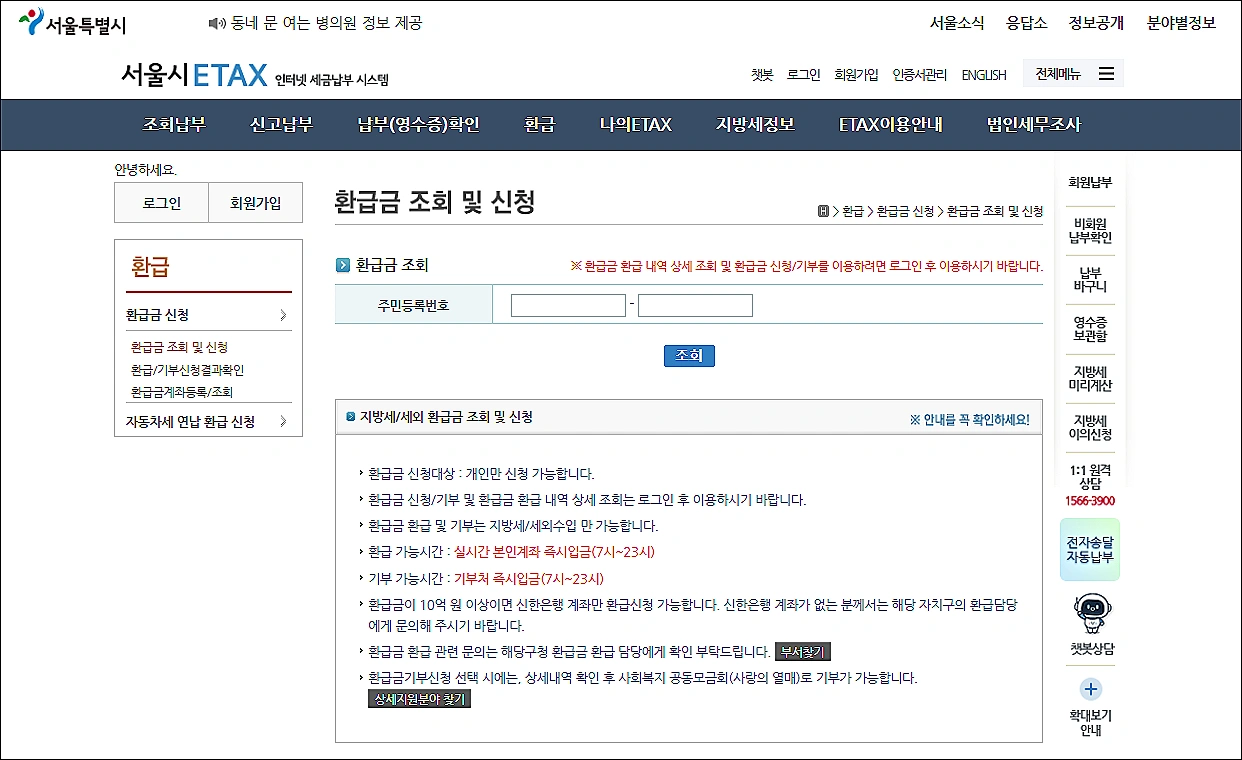Open 납부 바구니 quick menu

[1090, 279]
